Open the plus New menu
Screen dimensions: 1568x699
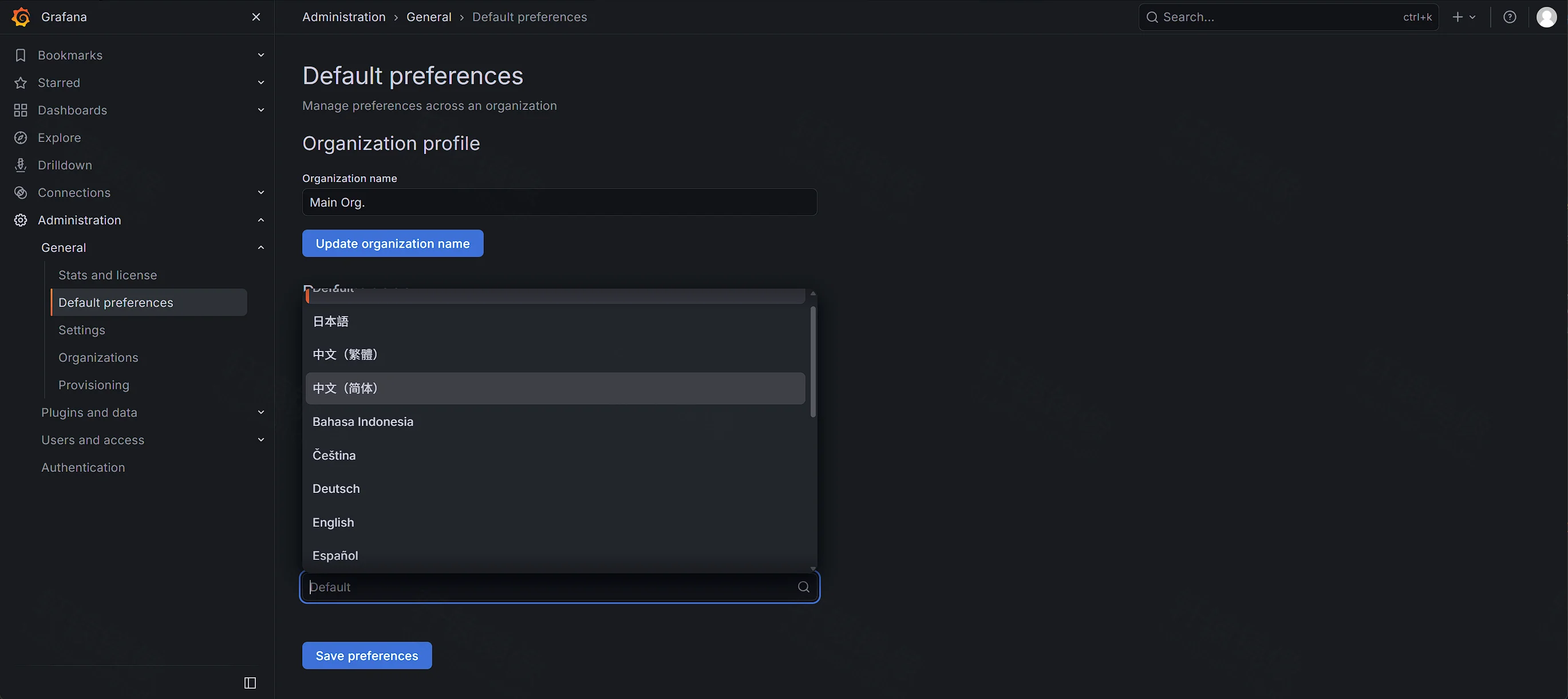pos(1464,17)
